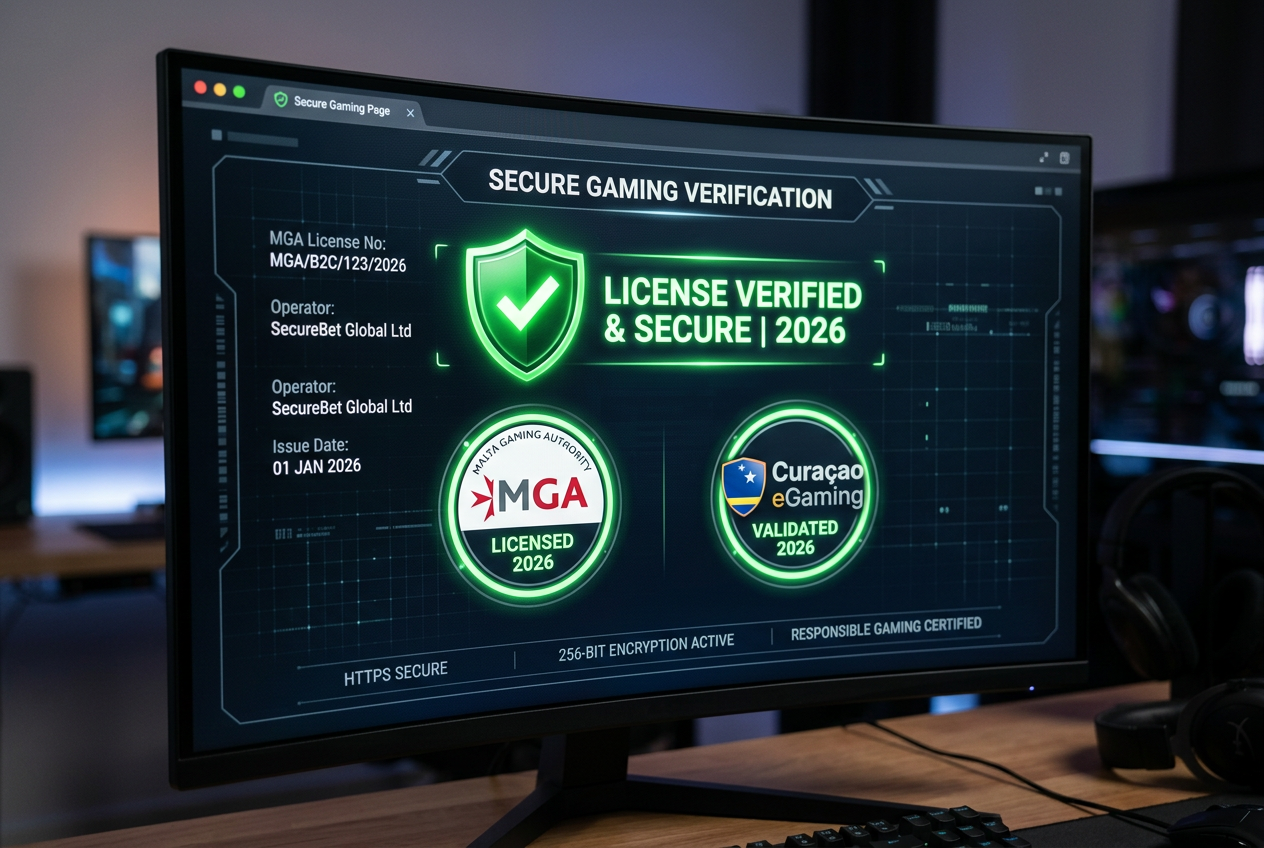Click the green maximize window dot
1264x848 pixels.
tap(239, 92)
